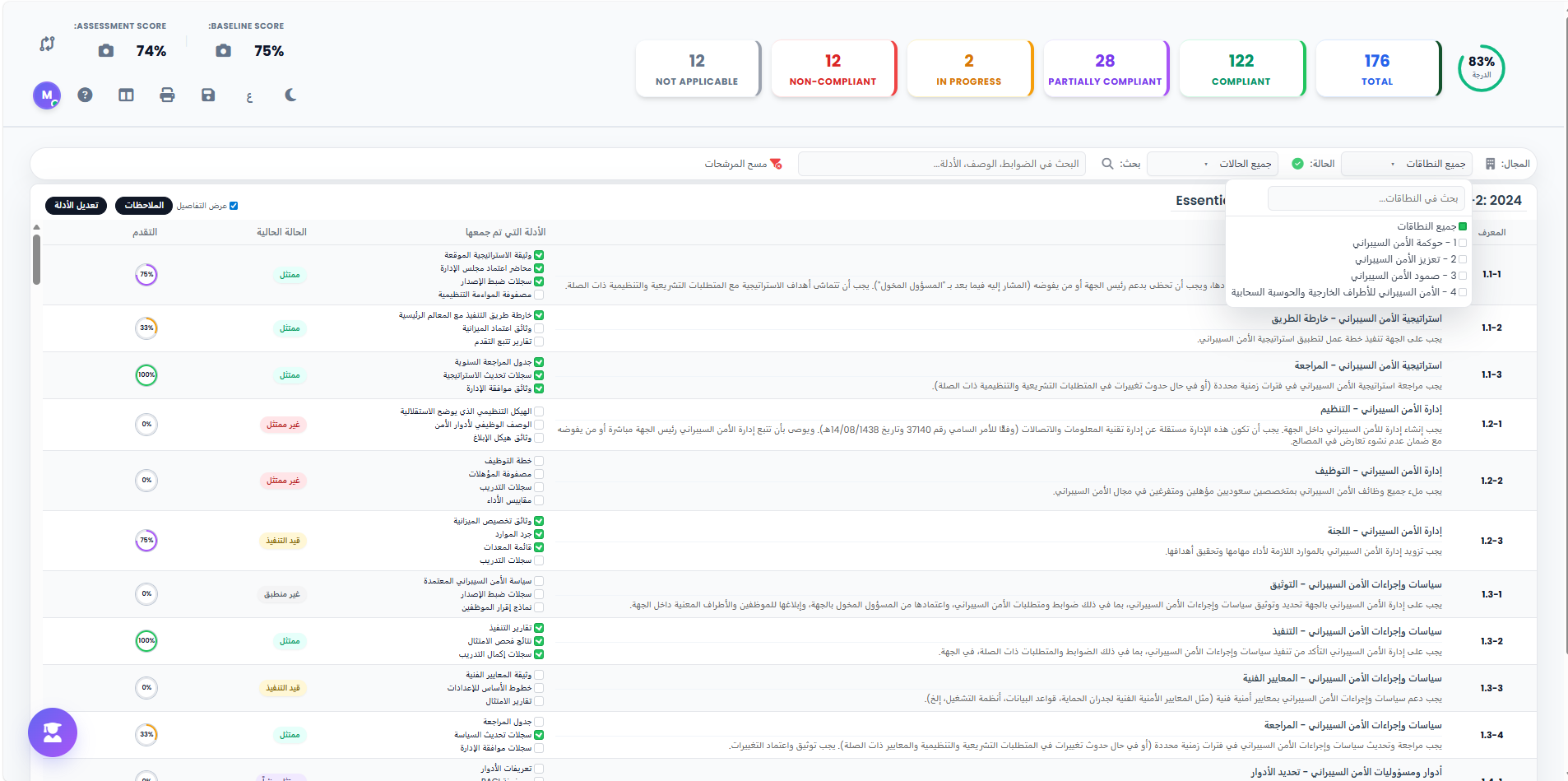Click the layout columns icon in the header
This screenshot has height=781, width=1568.
[126, 95]
